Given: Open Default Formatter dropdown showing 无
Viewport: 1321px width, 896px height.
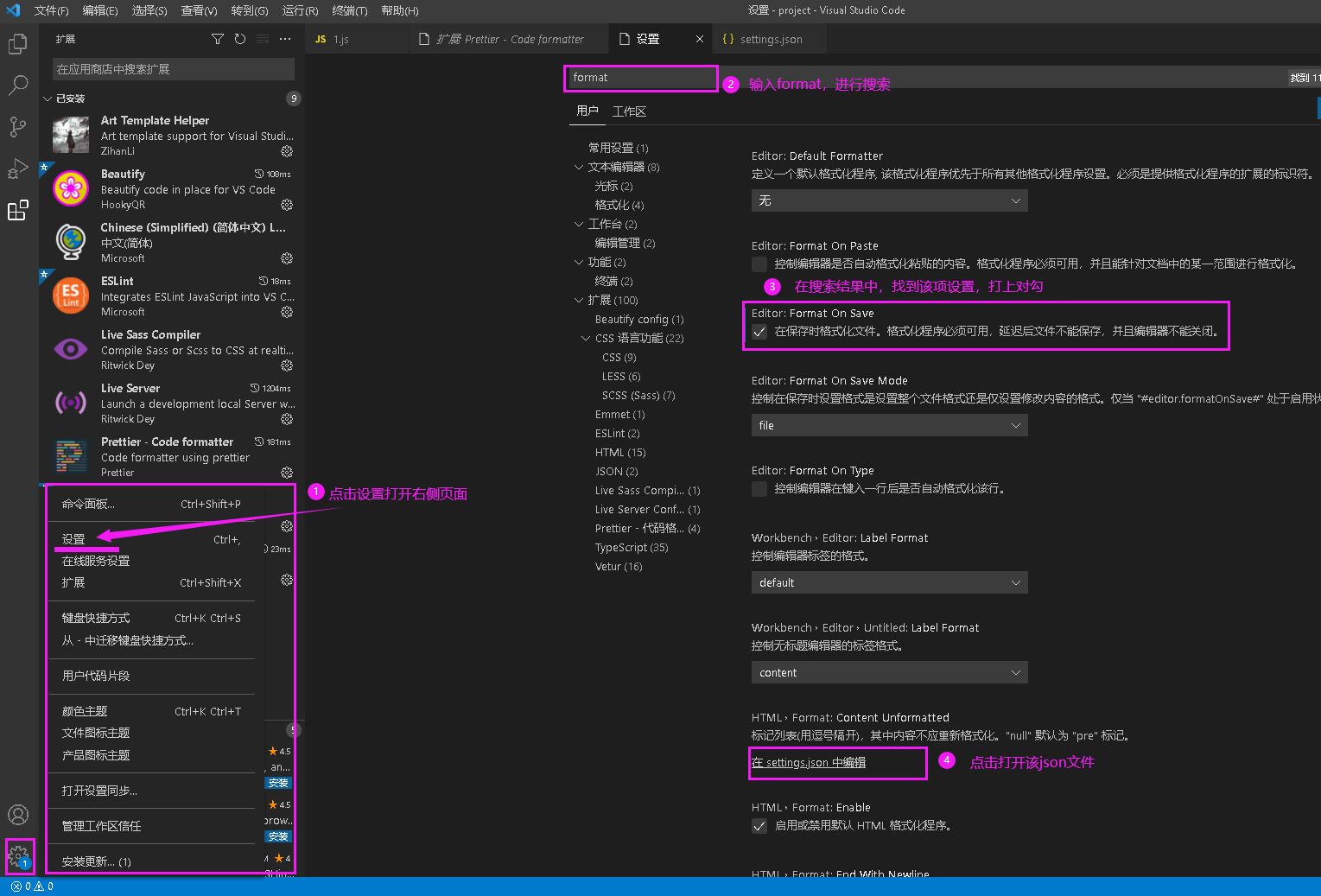Looking at the screenshot, I should [889, 200].
